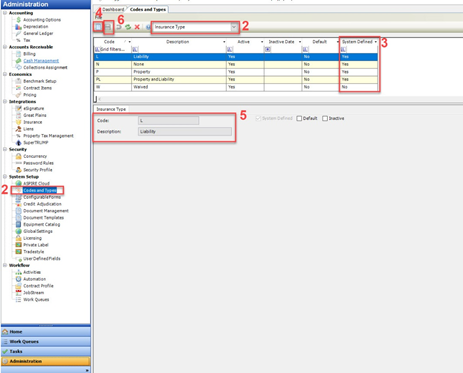
Task: Click the Insurance shield icon
Action: tap(19, 122)
